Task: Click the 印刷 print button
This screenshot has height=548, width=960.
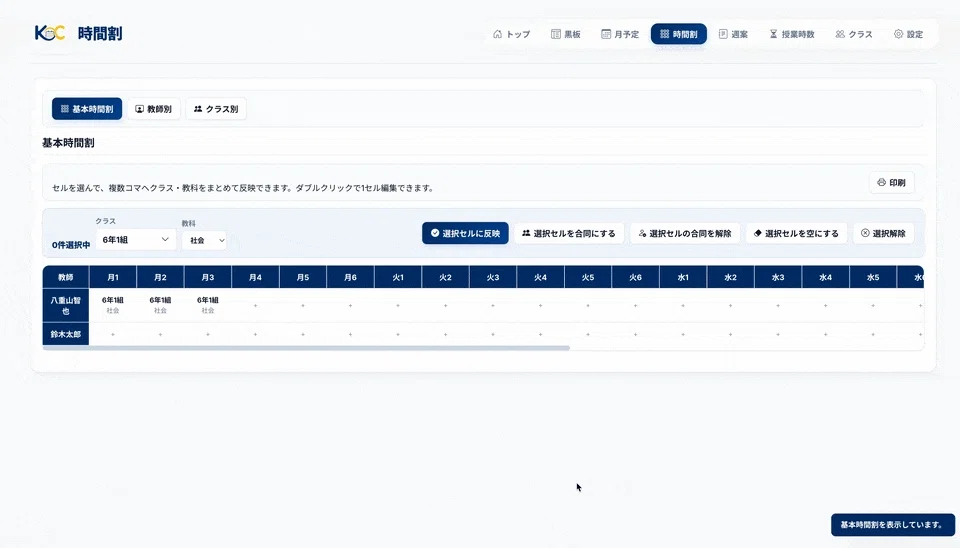Action: (x=891, y=182)
